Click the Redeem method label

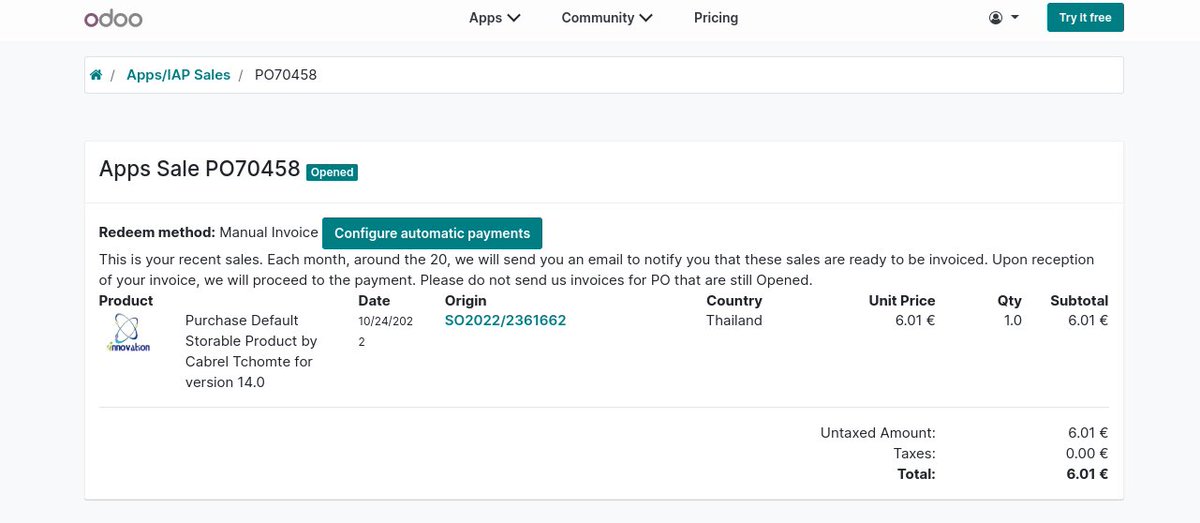[x=157, y=232]
